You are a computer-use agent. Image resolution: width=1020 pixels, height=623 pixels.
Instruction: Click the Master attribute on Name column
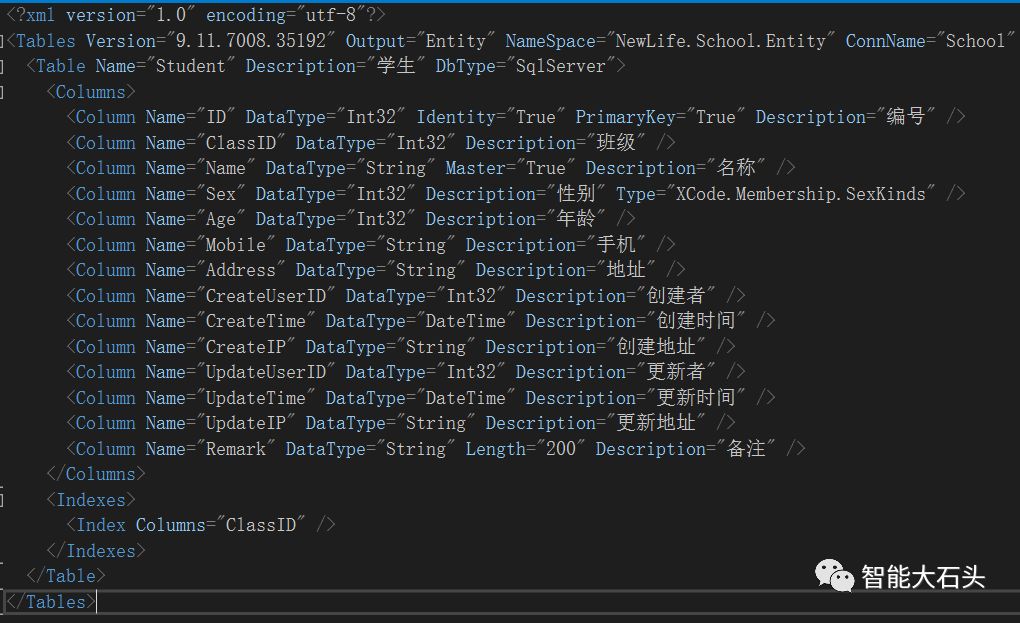(475, 168)
